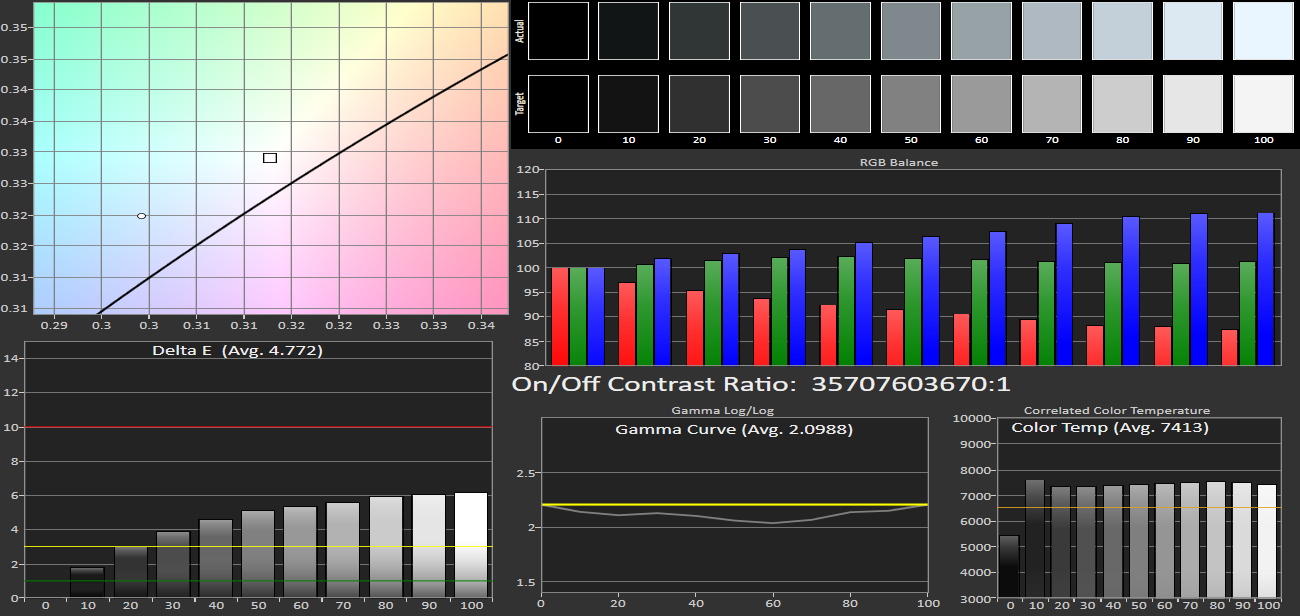1300x616 pixels.
Task: Pick the Target 80% gray swatch
Action: click(x=1121, y=104)
